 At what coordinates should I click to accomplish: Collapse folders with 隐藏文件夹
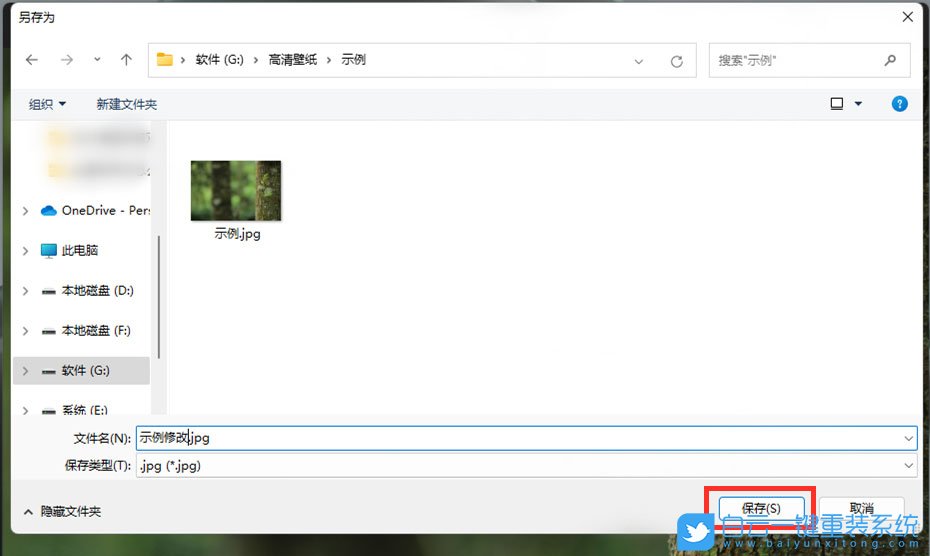tap(62, 511)
